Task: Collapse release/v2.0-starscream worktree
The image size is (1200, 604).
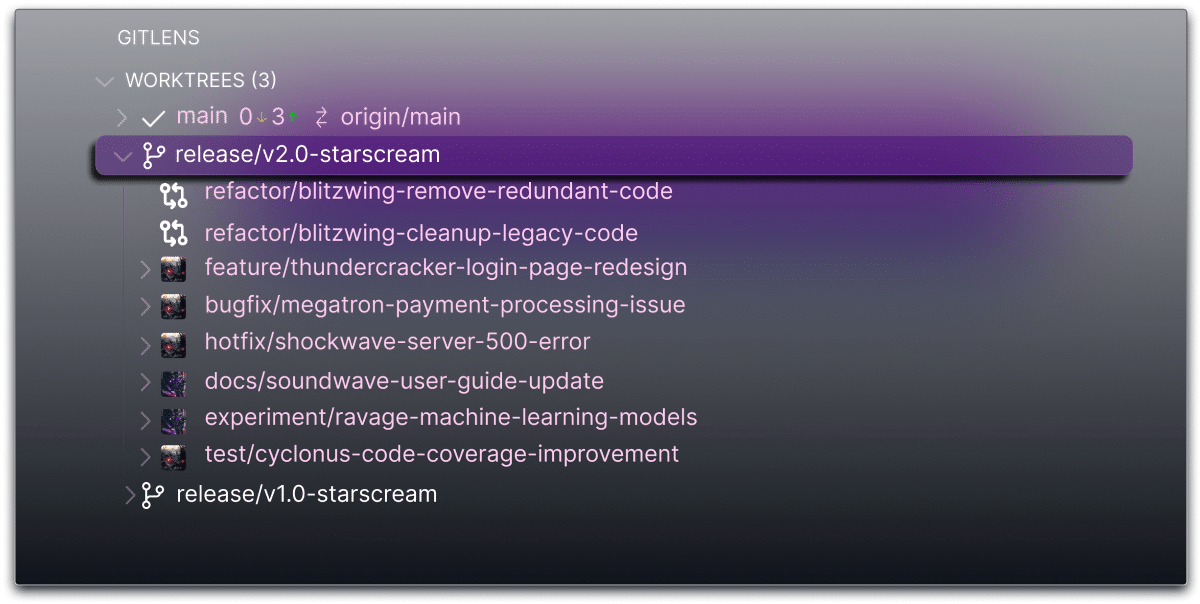Action: point(122,154)
